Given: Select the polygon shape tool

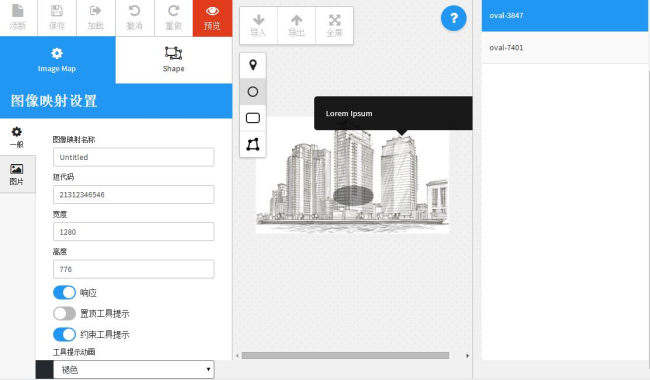Looking at the screenshot, I should [x=252, y=144].
